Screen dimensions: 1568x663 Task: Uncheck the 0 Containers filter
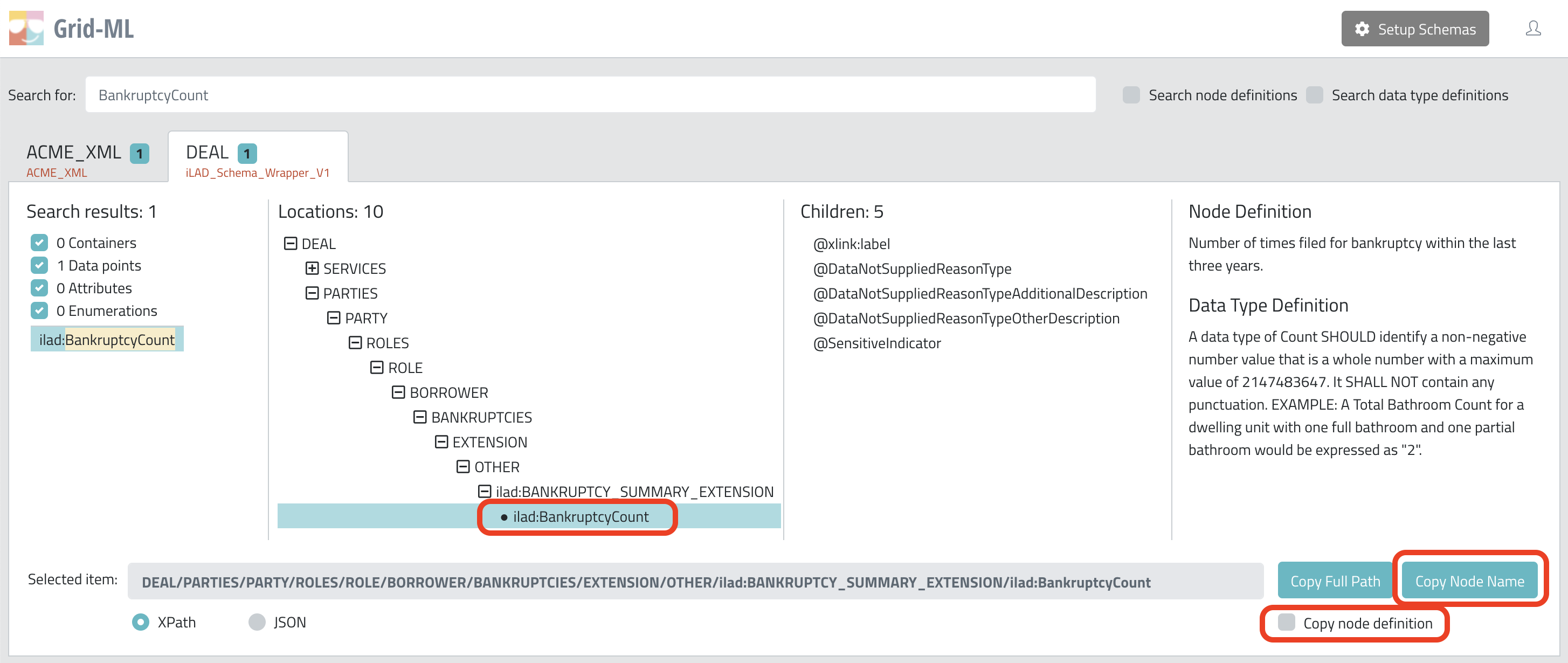(x=39, y=243)
